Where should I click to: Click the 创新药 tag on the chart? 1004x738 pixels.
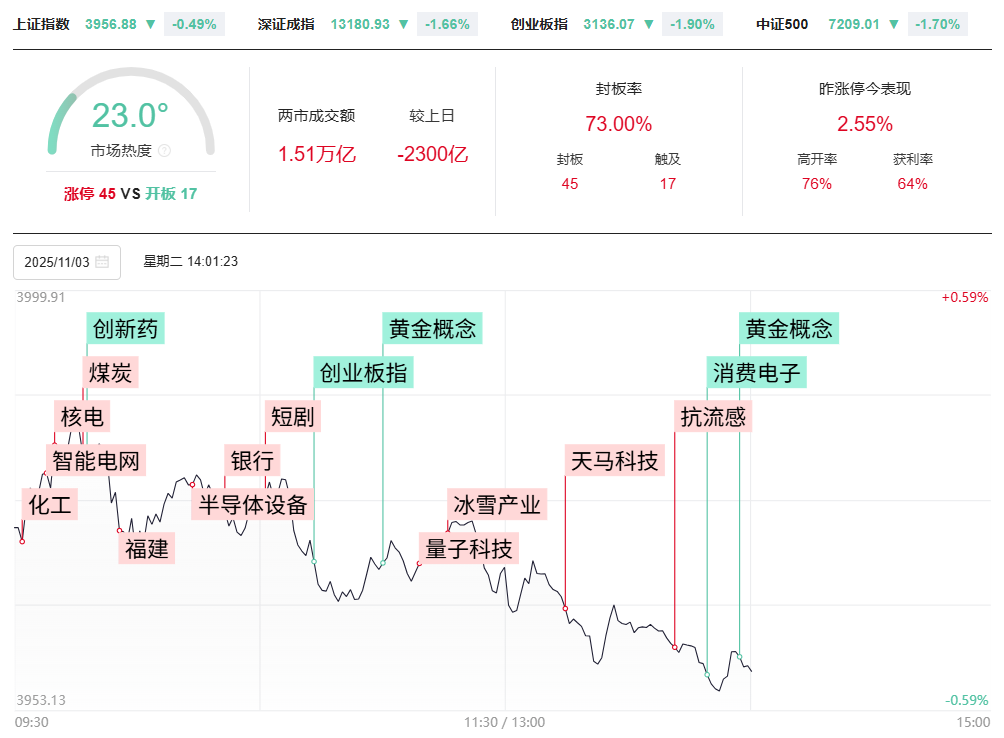tap(125, 328)
